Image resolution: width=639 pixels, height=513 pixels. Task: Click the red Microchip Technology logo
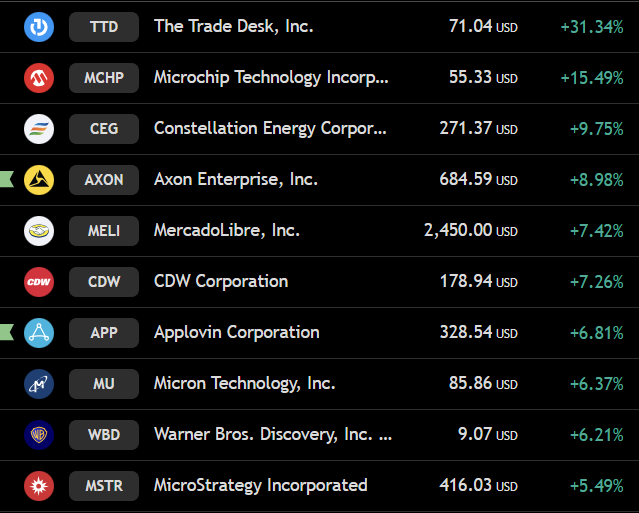click(39, 78)
